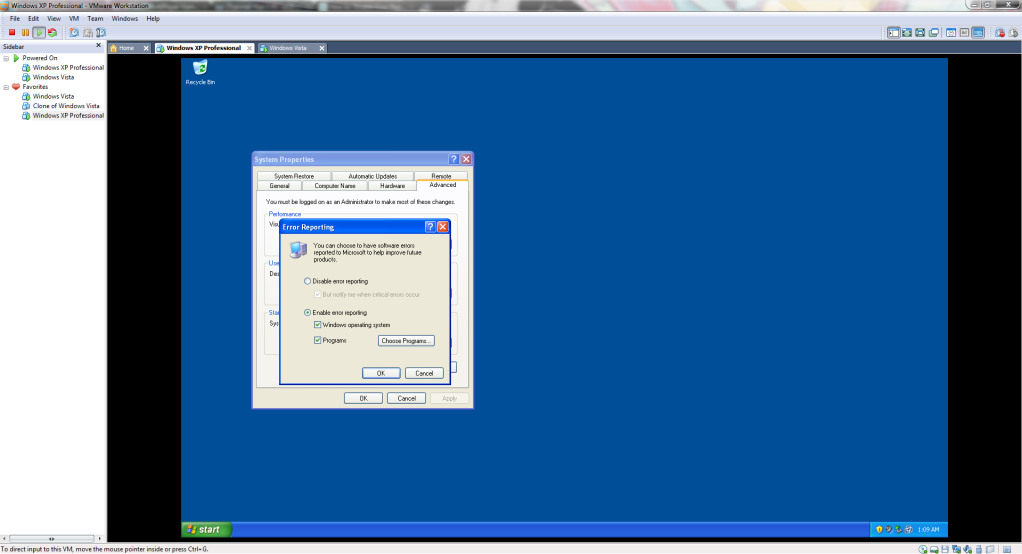1022x554 pixels.
Task: Click the XP start button
Action: (207, 529)
